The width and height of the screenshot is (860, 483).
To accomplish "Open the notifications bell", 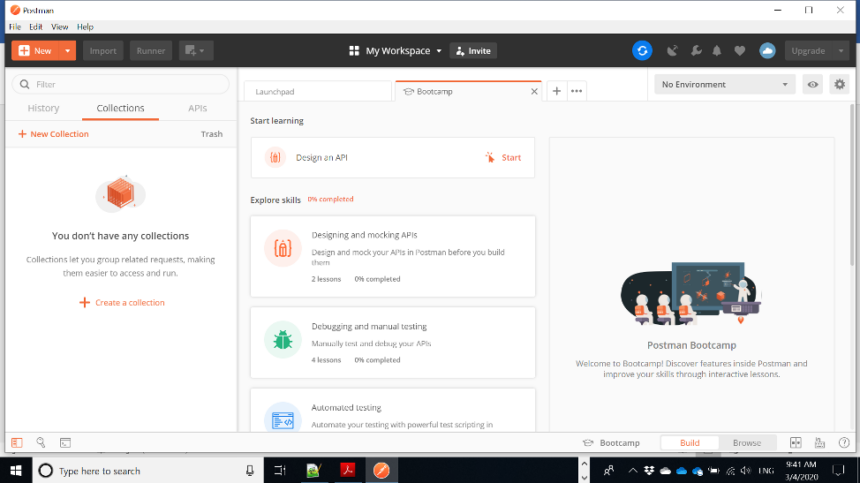I will click(x=717, y=51).
